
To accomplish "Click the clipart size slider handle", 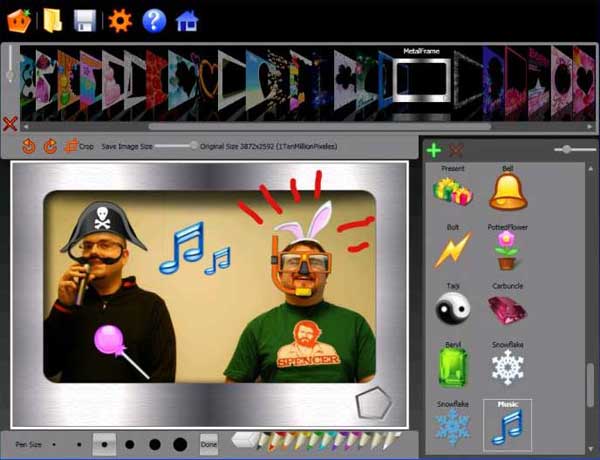I will 567,149.
